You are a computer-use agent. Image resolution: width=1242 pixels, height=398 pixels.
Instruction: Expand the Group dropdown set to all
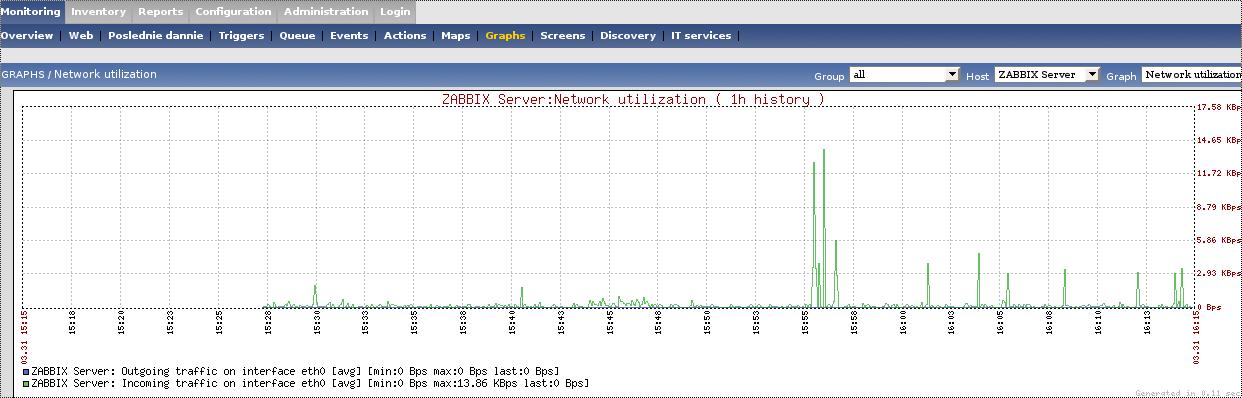[x=904, y=75]
